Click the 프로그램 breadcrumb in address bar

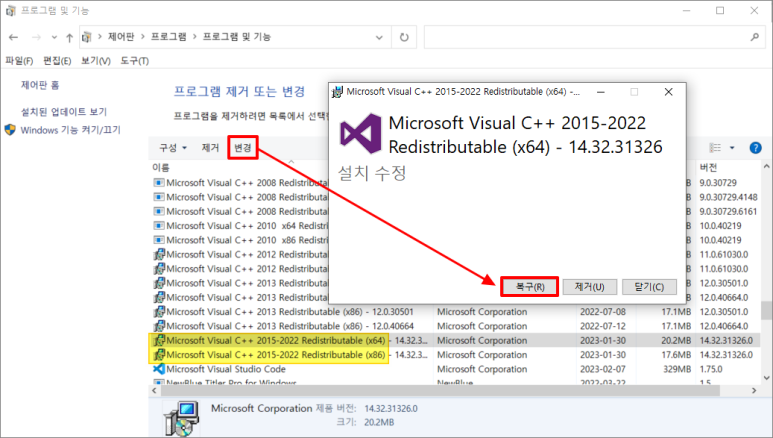pos(169,37)
